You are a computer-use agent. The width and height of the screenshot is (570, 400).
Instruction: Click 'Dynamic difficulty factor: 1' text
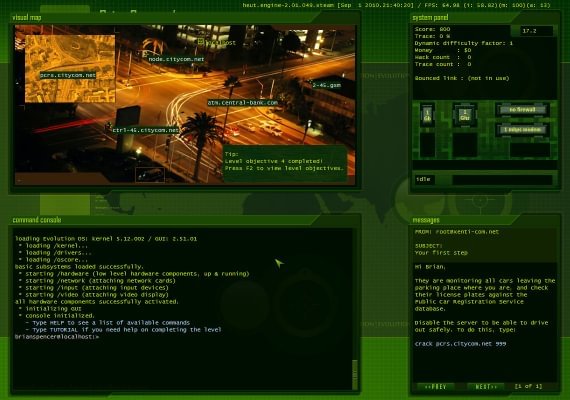click(x=463, y=43)
